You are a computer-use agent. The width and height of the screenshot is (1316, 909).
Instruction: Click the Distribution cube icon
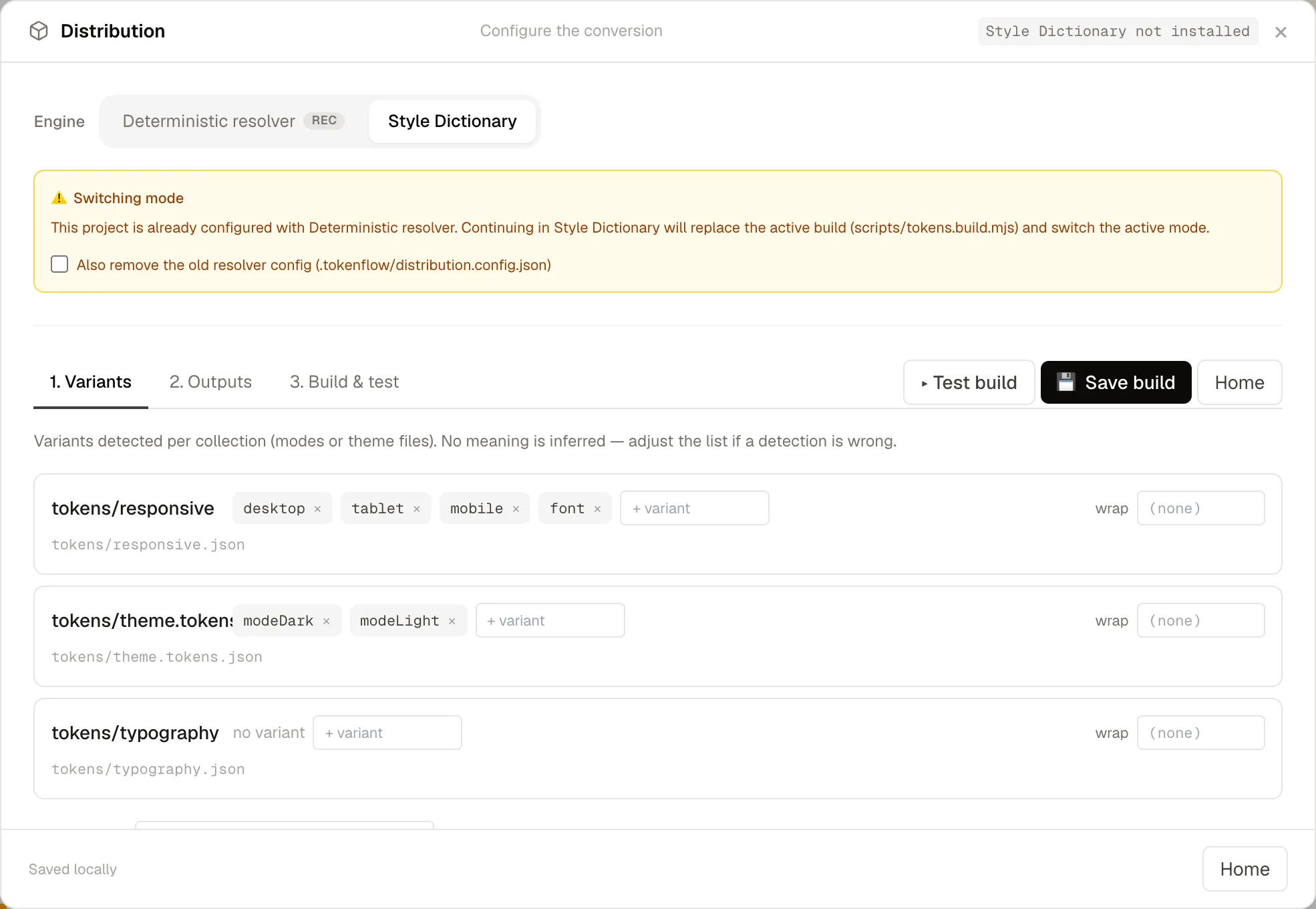[39, 31]
